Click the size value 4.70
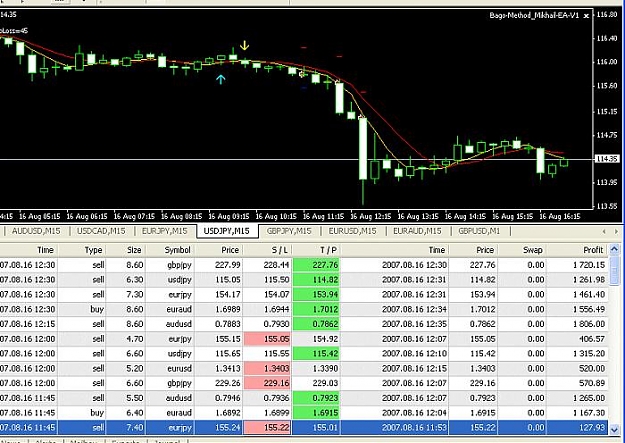This screenshot has height=443, width=625. point(135,339)
